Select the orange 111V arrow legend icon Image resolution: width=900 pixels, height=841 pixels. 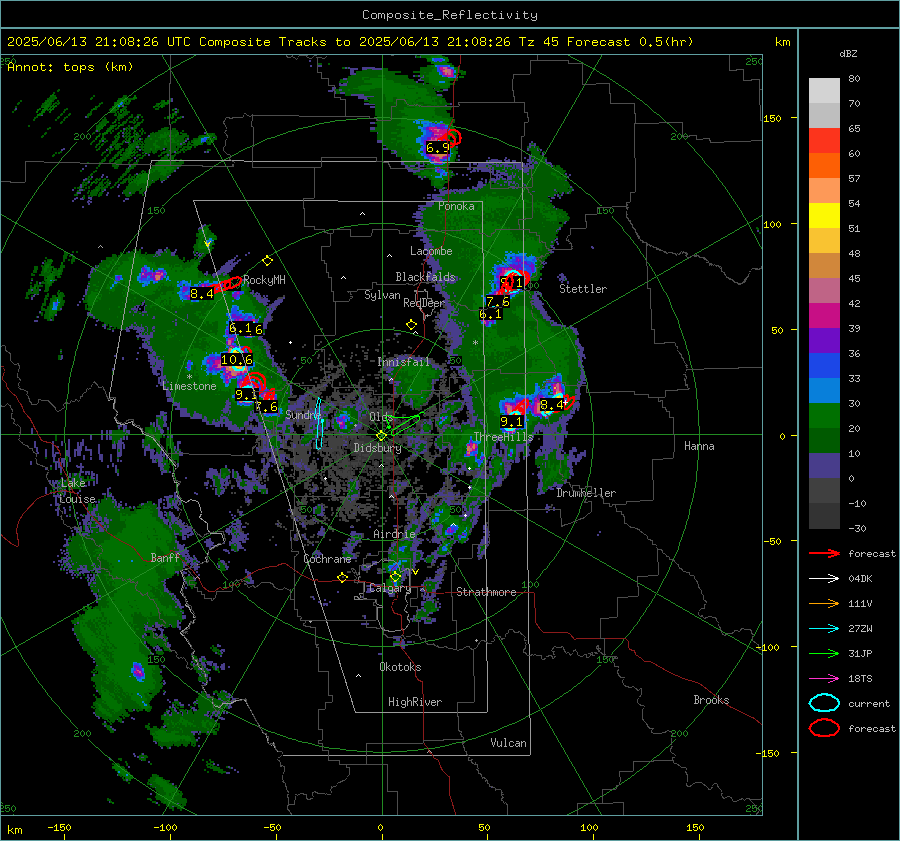pyautogui.click(x=824, y=603)
